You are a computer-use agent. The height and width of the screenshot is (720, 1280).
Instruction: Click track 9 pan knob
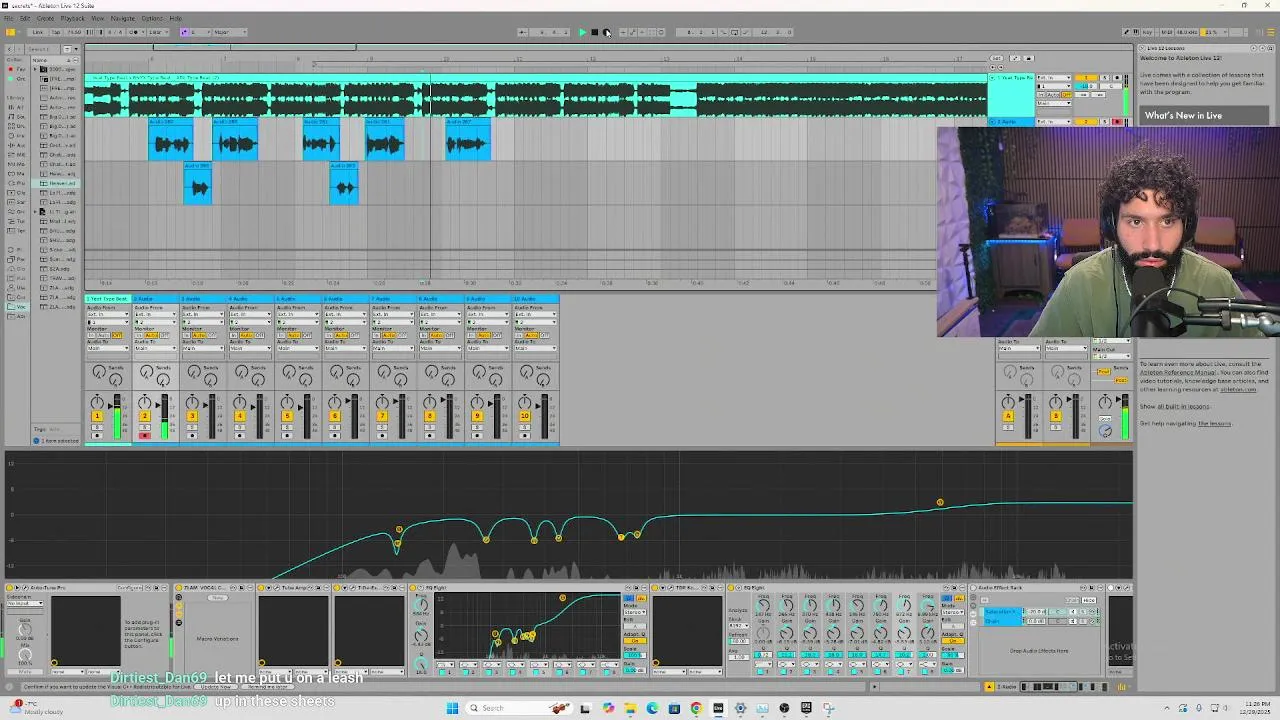tap(478, 402)
